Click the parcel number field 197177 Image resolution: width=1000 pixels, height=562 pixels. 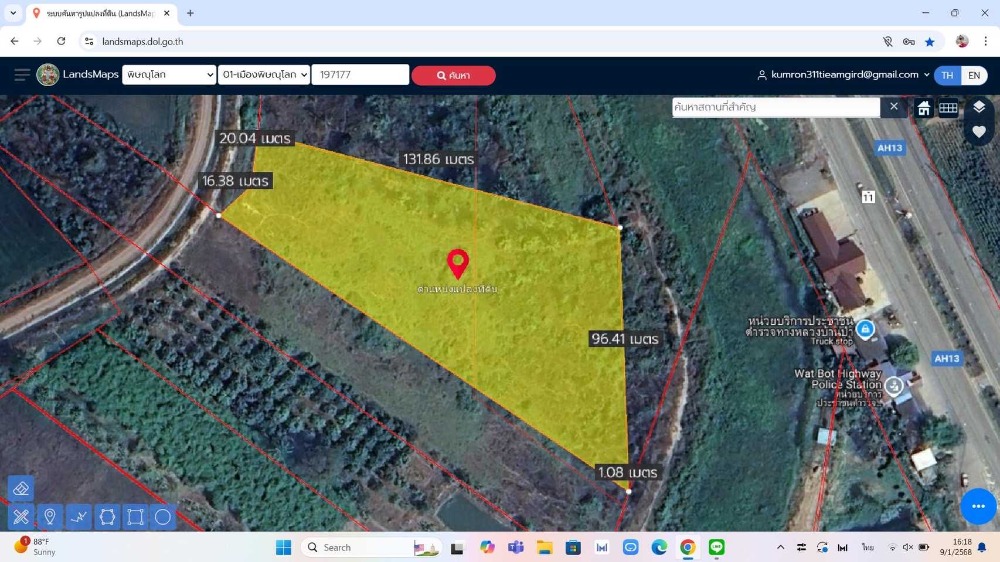coord(360,75)
